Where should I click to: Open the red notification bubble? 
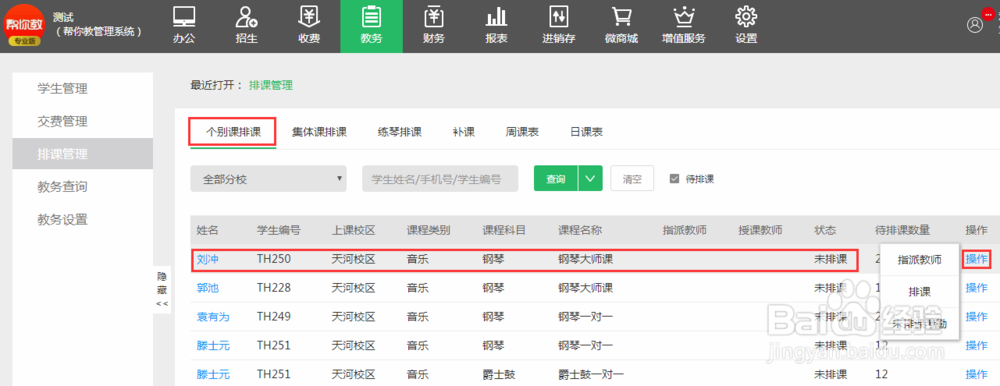coord(989,14)
